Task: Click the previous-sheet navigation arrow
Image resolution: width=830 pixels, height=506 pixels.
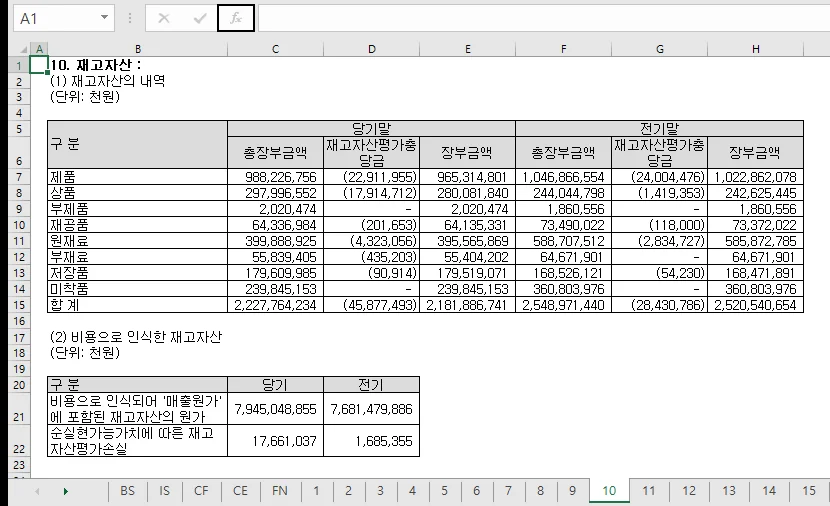Action: pos(37,491)
